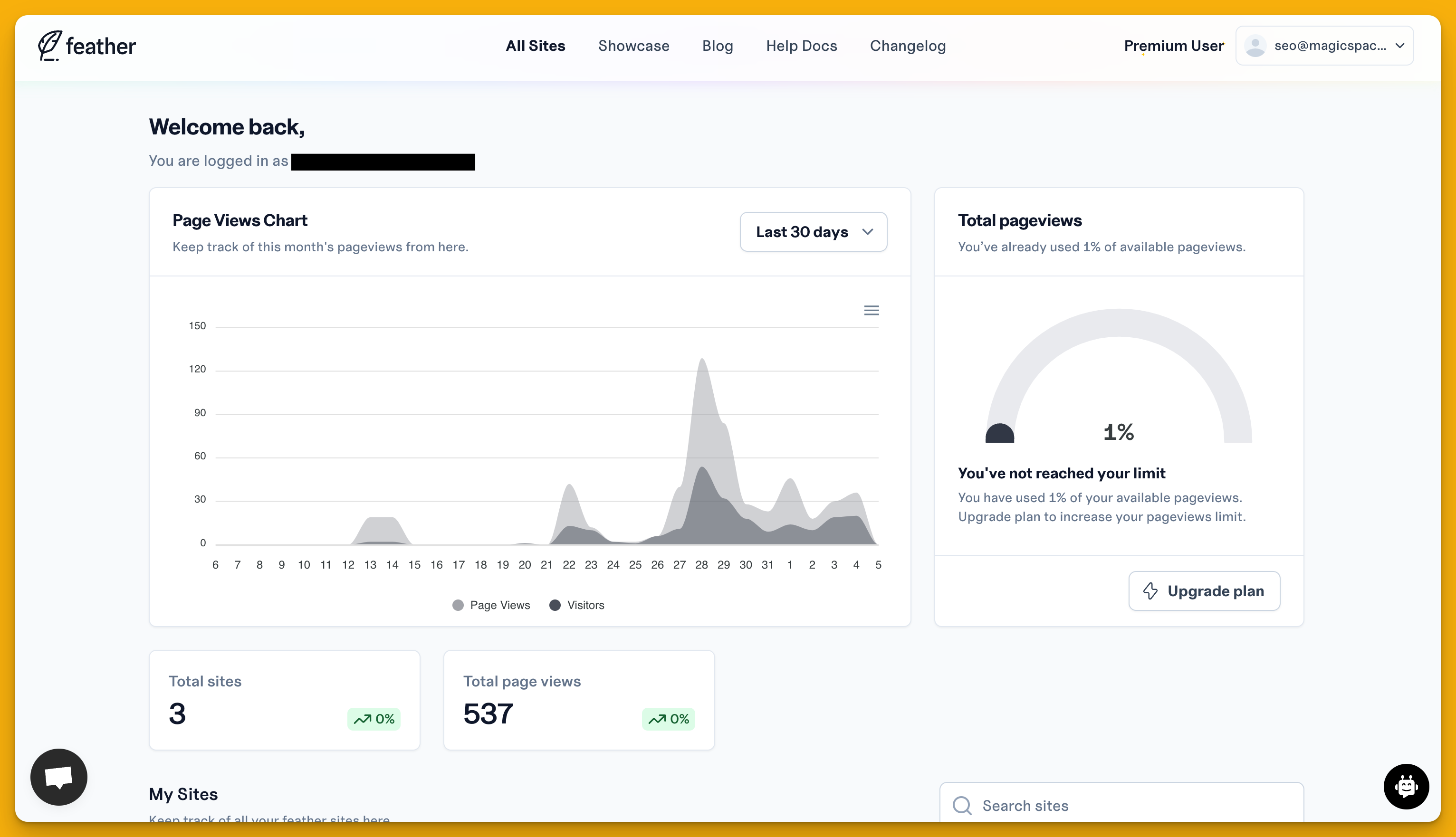Viewport: 1456px width, 837px height.
Task: Click the Upgrade plan button
Action: point(1204,591)
